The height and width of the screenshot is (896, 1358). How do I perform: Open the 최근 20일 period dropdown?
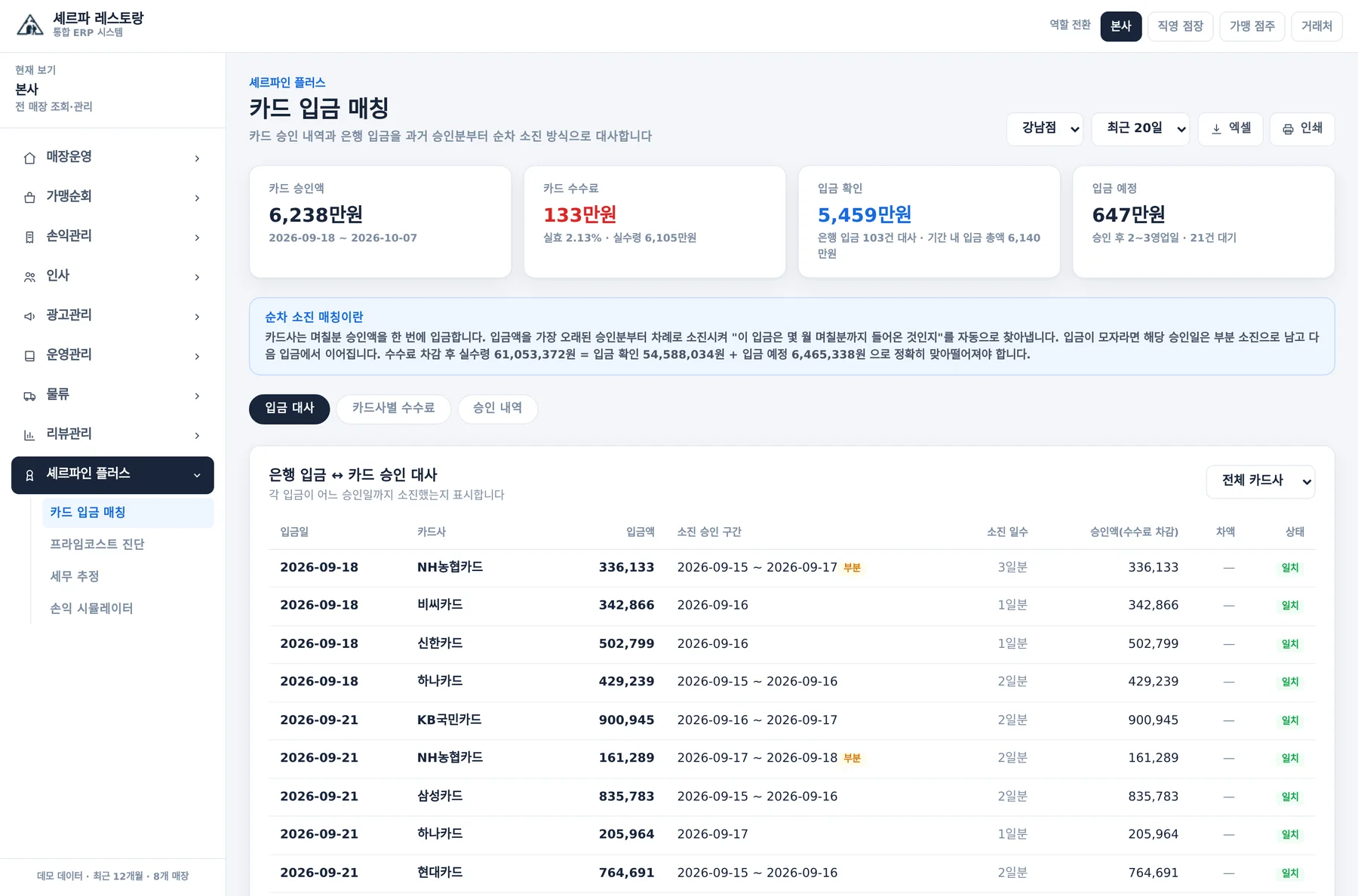(x=1141, y=129)
